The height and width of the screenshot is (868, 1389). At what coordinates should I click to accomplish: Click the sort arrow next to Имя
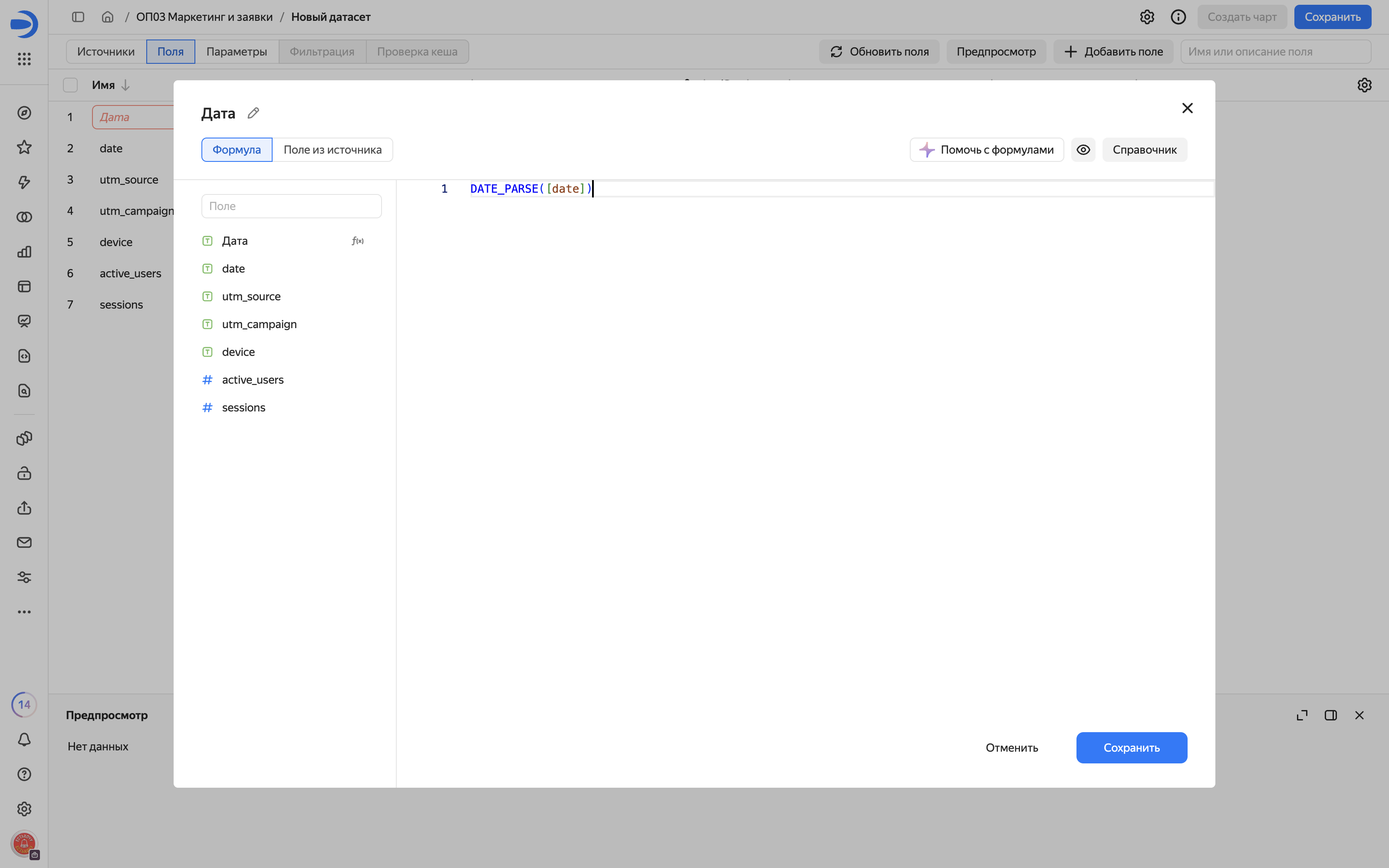pos(126,85)
